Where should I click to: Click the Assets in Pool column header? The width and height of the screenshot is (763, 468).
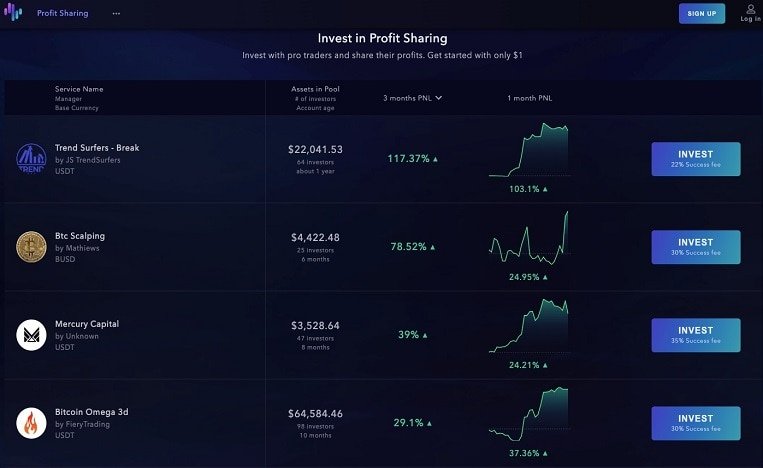pyautogui.click(x=315, y=89)
